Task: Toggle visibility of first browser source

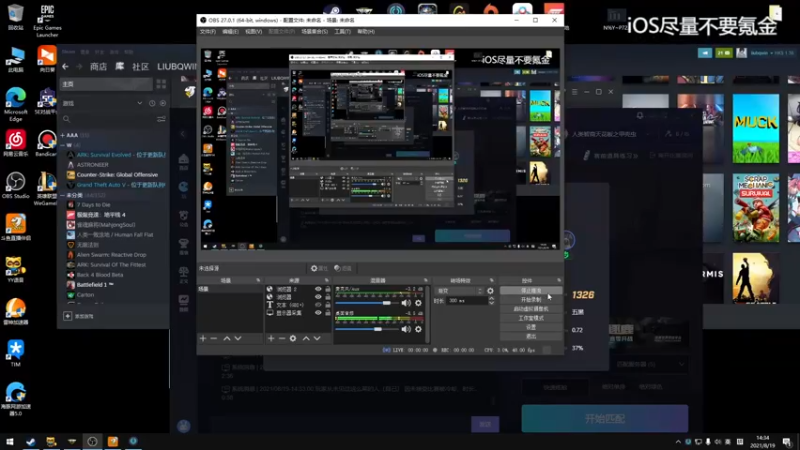Action: click(x=318, y=289)
